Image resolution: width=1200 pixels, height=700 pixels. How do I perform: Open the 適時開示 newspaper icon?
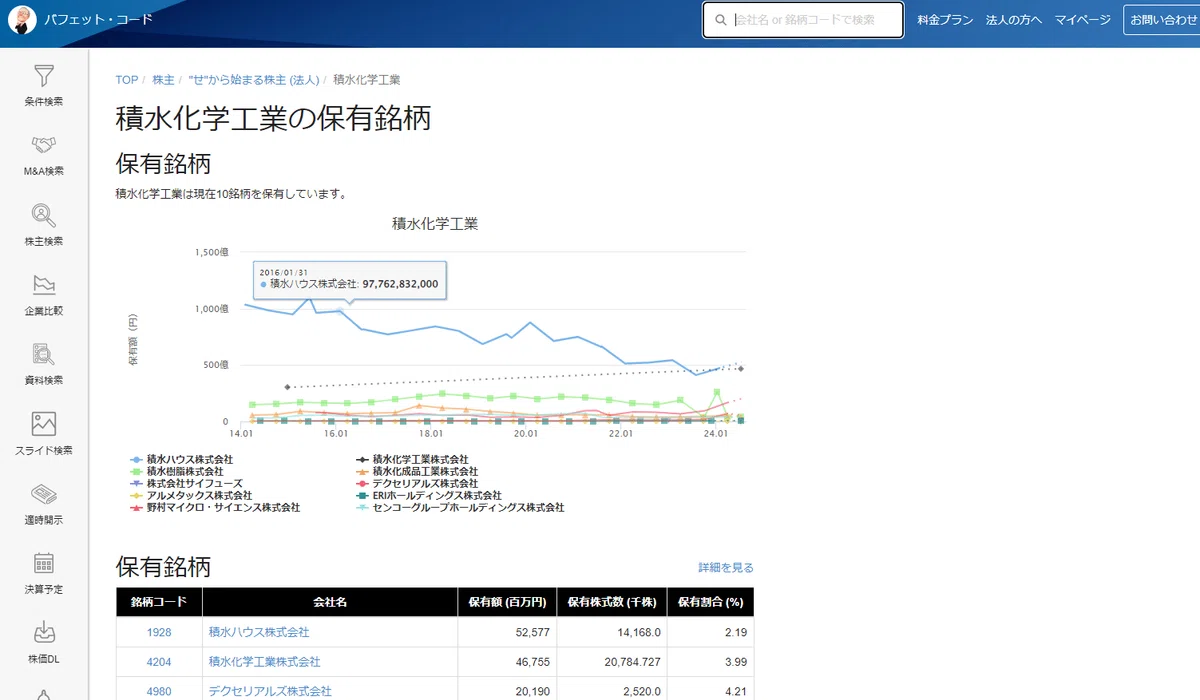pyautogui.click(x=44, y=494)
